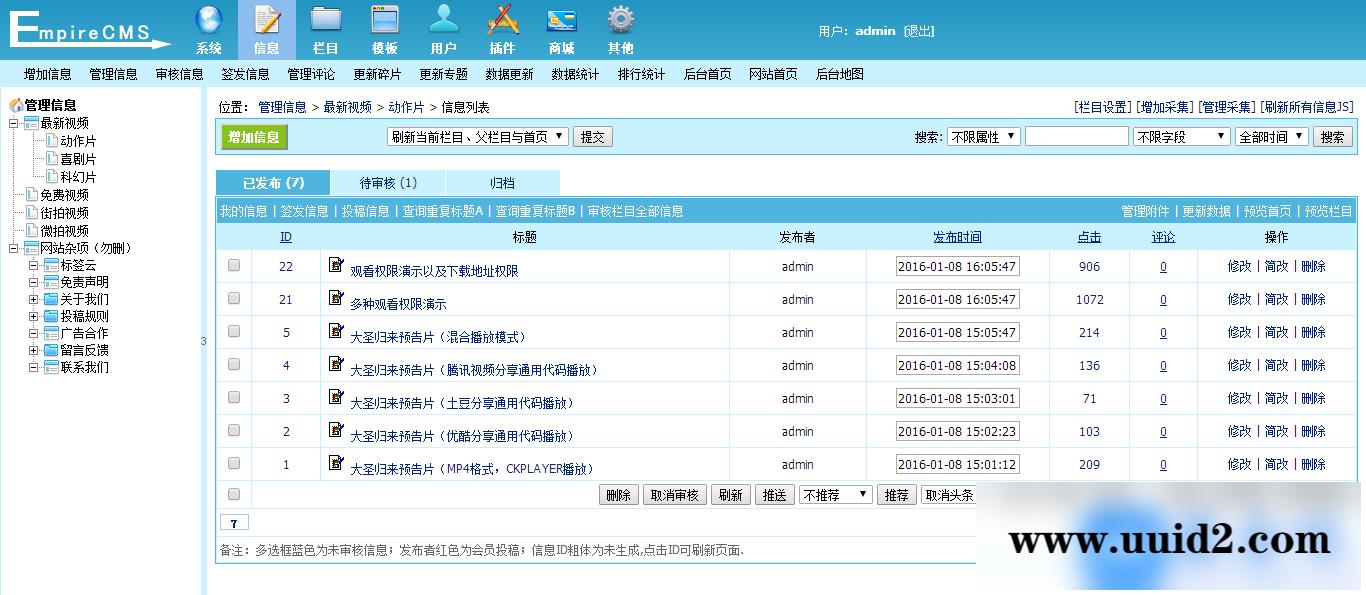Click the green 增加信息 button
The height and width of the screenshot is (595, 1366).
(x=254, y=135)
